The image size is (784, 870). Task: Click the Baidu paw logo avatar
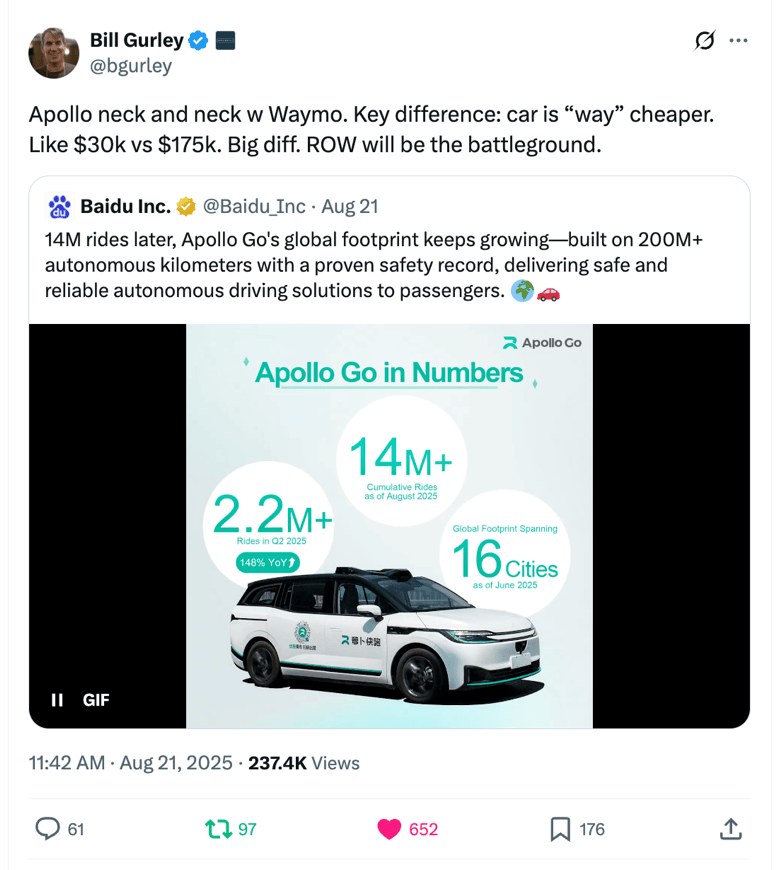pos(60,207)
